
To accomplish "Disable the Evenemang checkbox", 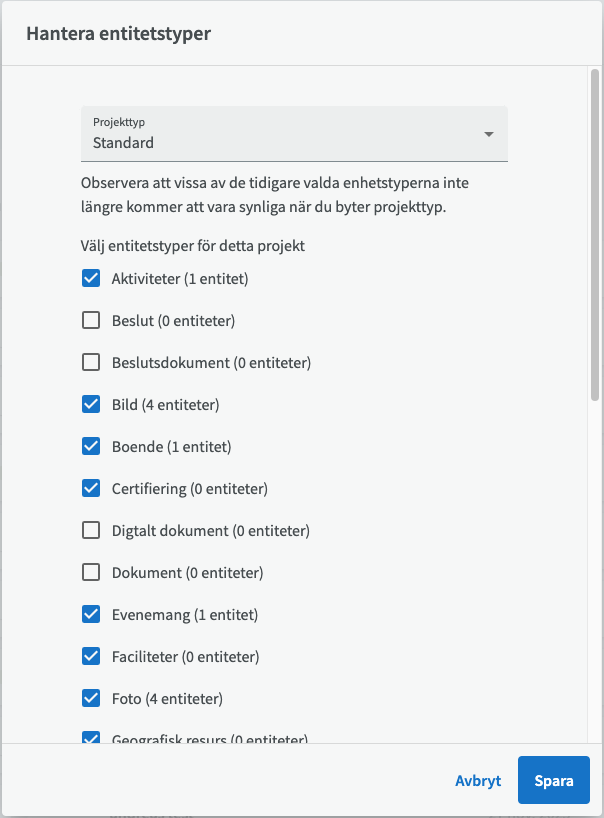I will [91, 614].
